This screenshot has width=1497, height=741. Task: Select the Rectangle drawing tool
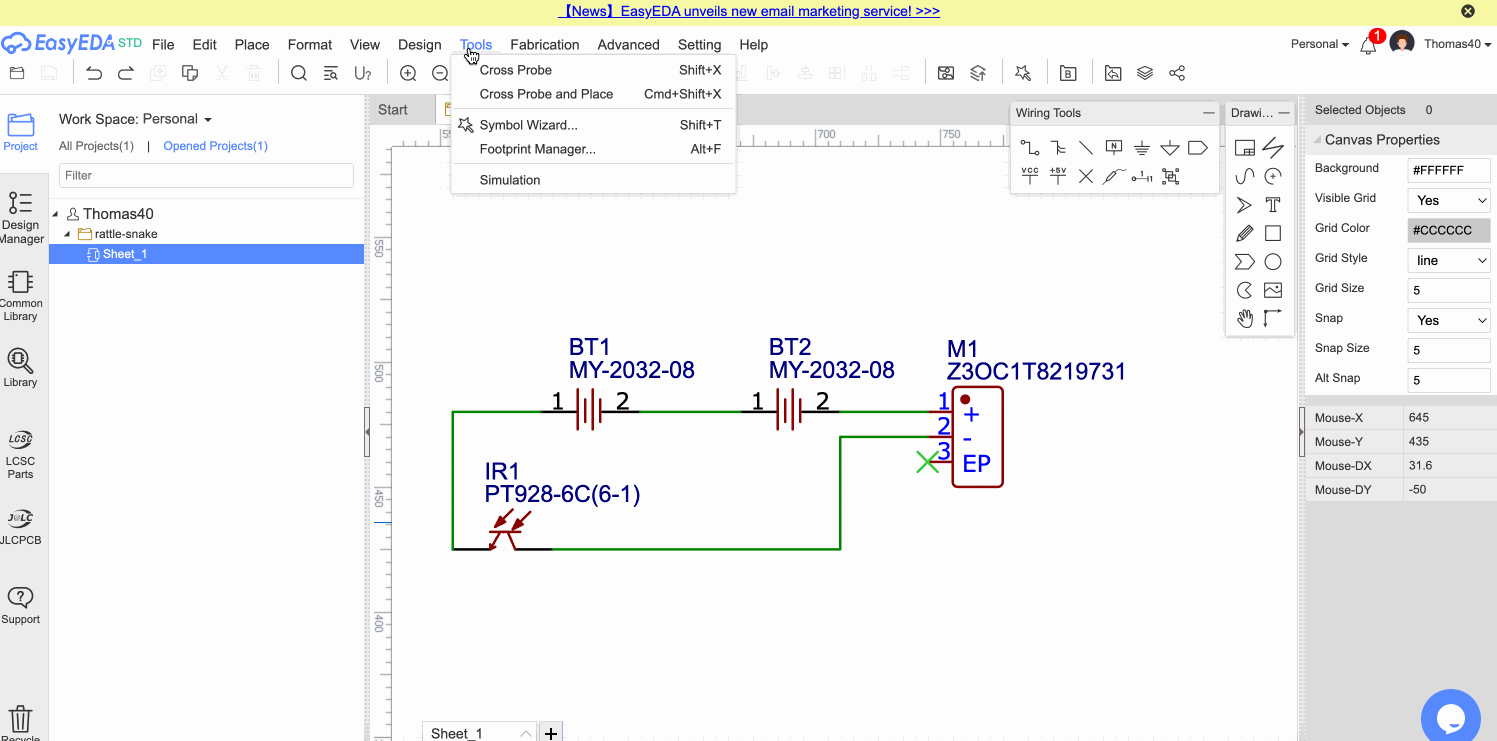[1273, 233]
